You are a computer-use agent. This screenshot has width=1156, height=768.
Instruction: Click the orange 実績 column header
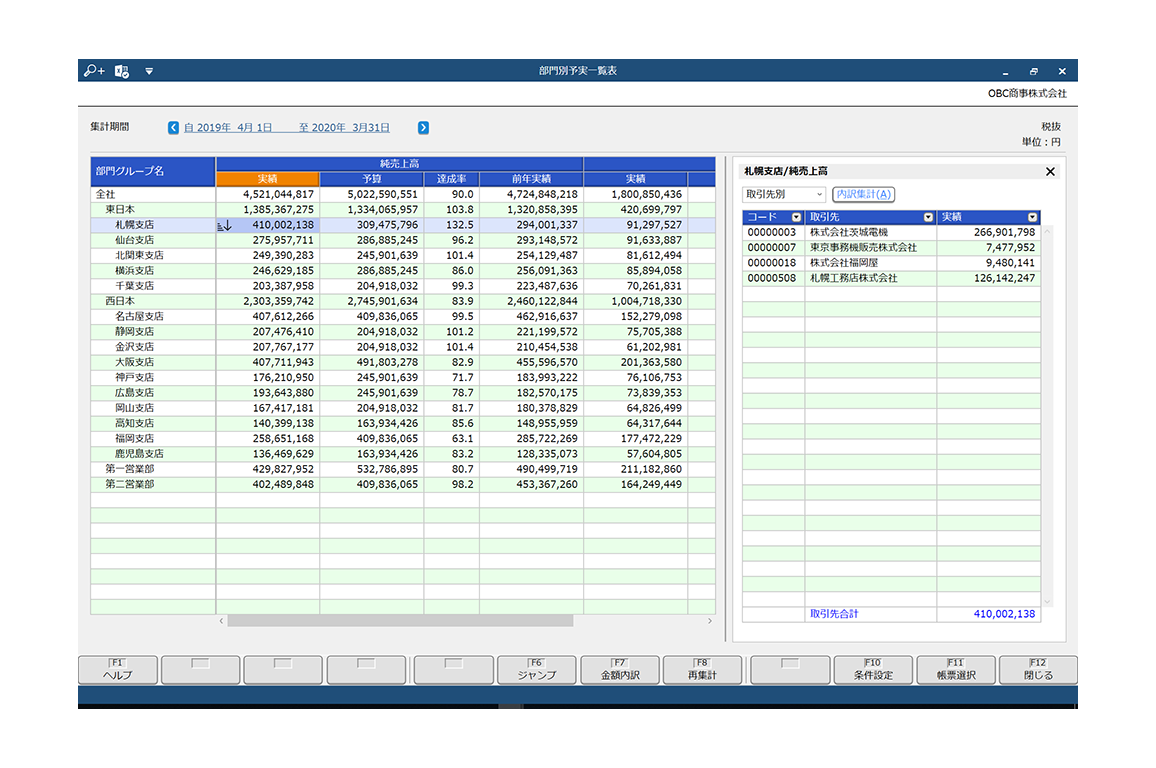tap(268, 179)
